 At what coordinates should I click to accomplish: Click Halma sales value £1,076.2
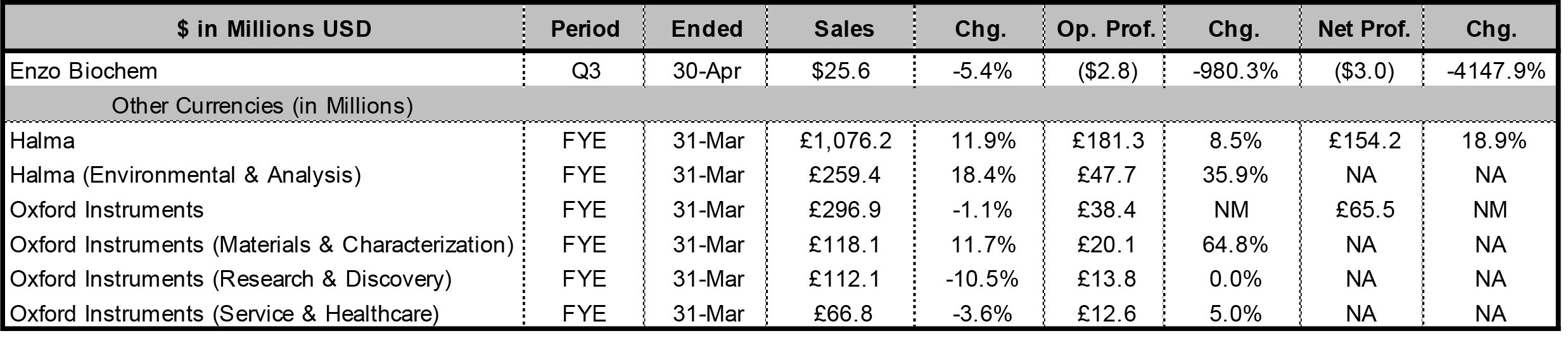[846, 140]
